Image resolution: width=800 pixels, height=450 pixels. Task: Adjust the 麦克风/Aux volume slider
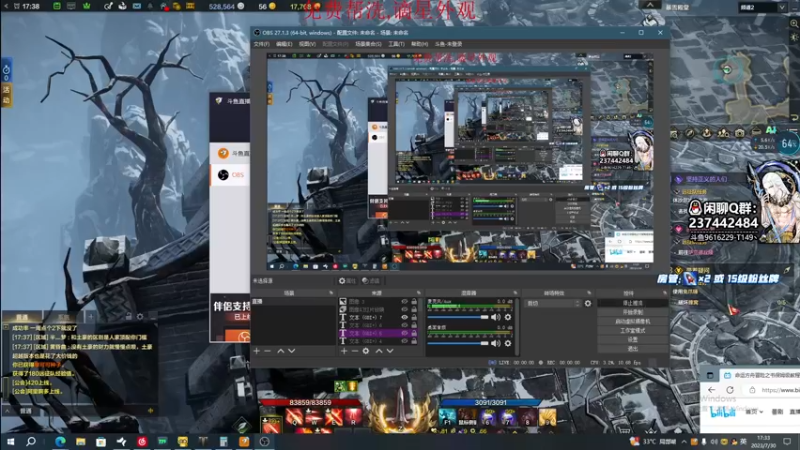(458, 317)
